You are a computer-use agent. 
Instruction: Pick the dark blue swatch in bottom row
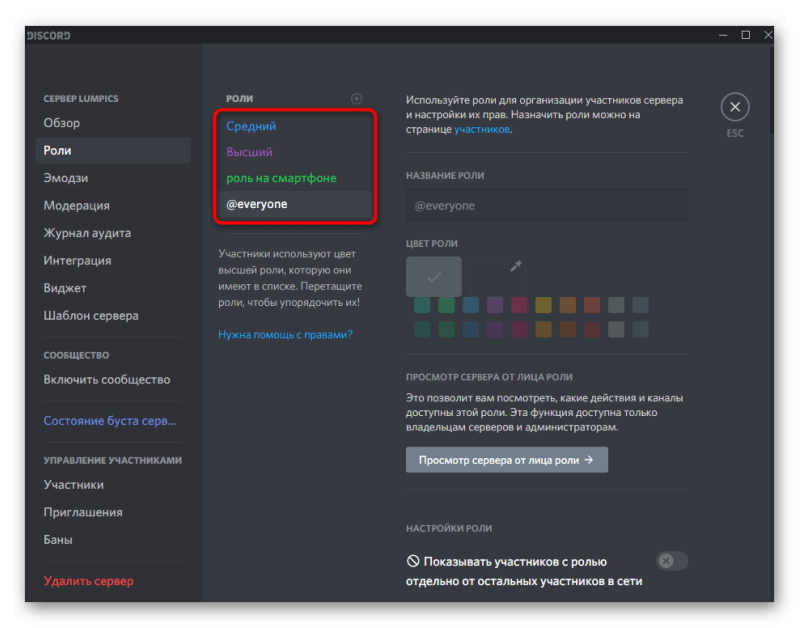(470, 329)
